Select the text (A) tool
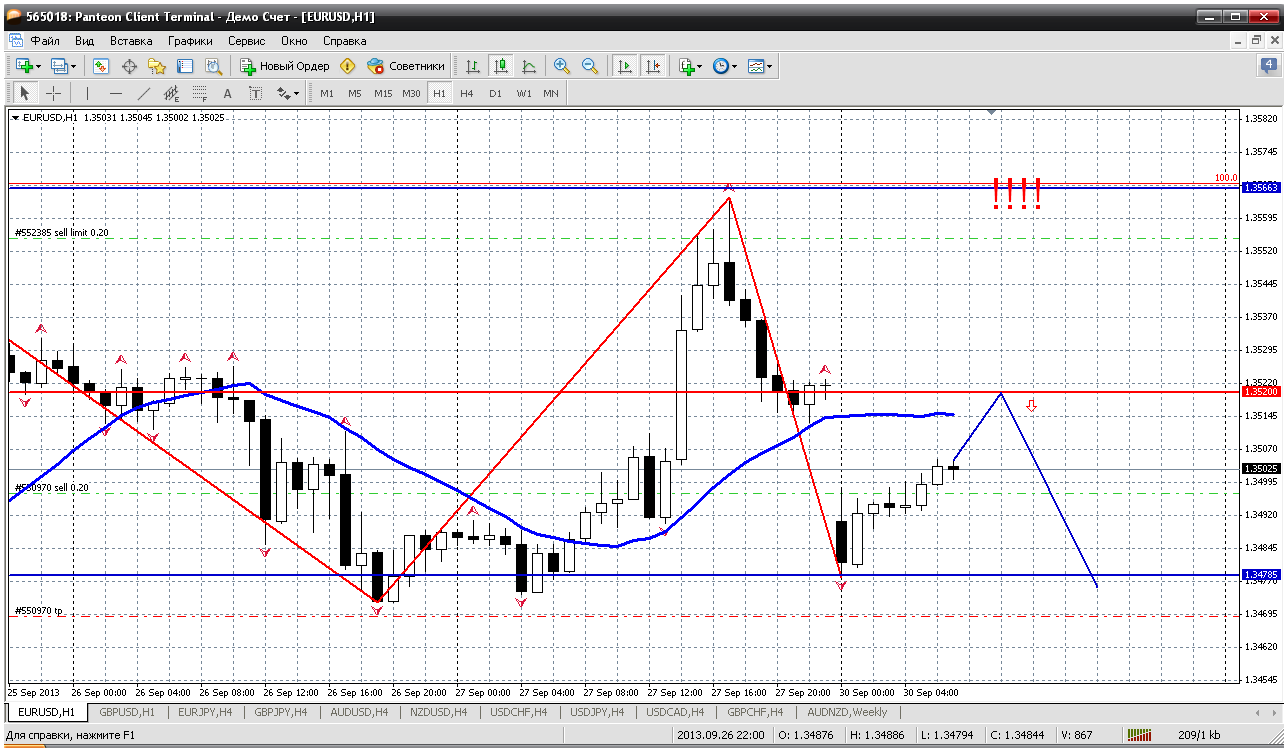This screenshot has width=1288, height=748. pos(227,93)
